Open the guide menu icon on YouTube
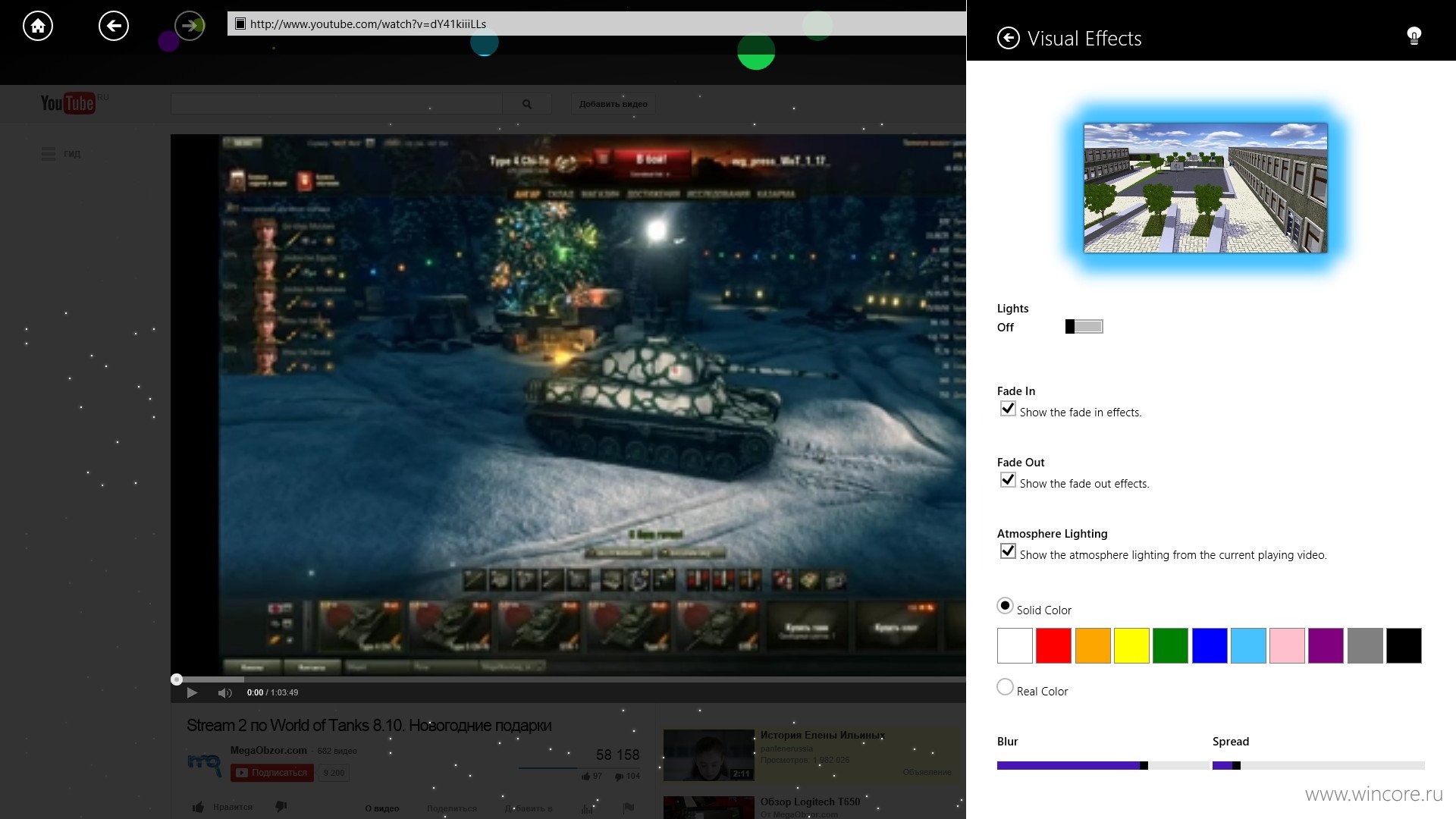Viewport: 1456px width, 819px height. pos(49,154)
